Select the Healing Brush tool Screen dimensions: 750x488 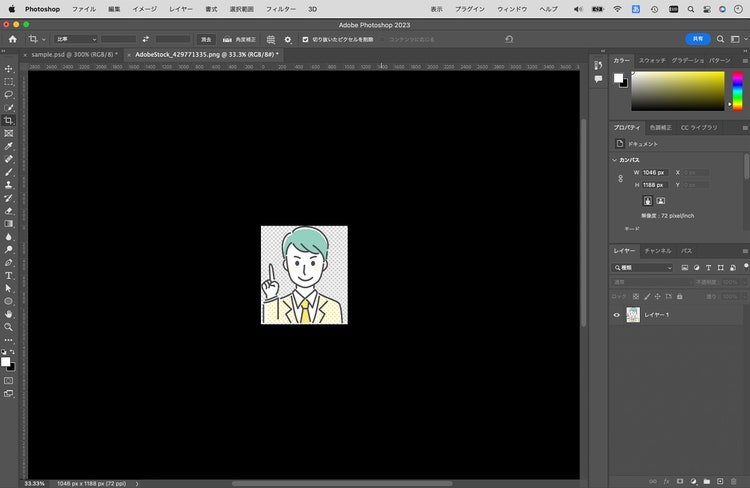pyautogui.click(x=9, y=159)
